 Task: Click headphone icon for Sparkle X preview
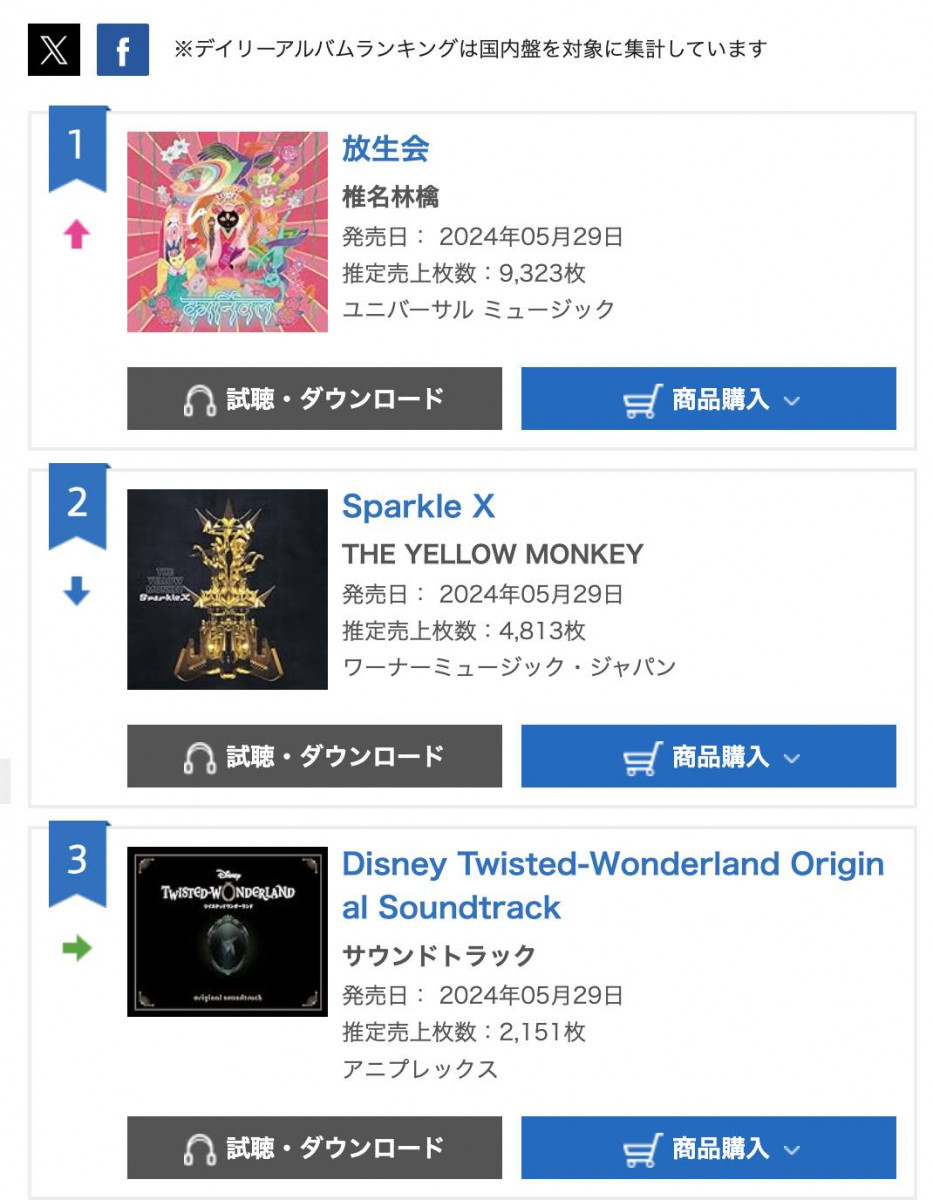[x=200, y=757]
